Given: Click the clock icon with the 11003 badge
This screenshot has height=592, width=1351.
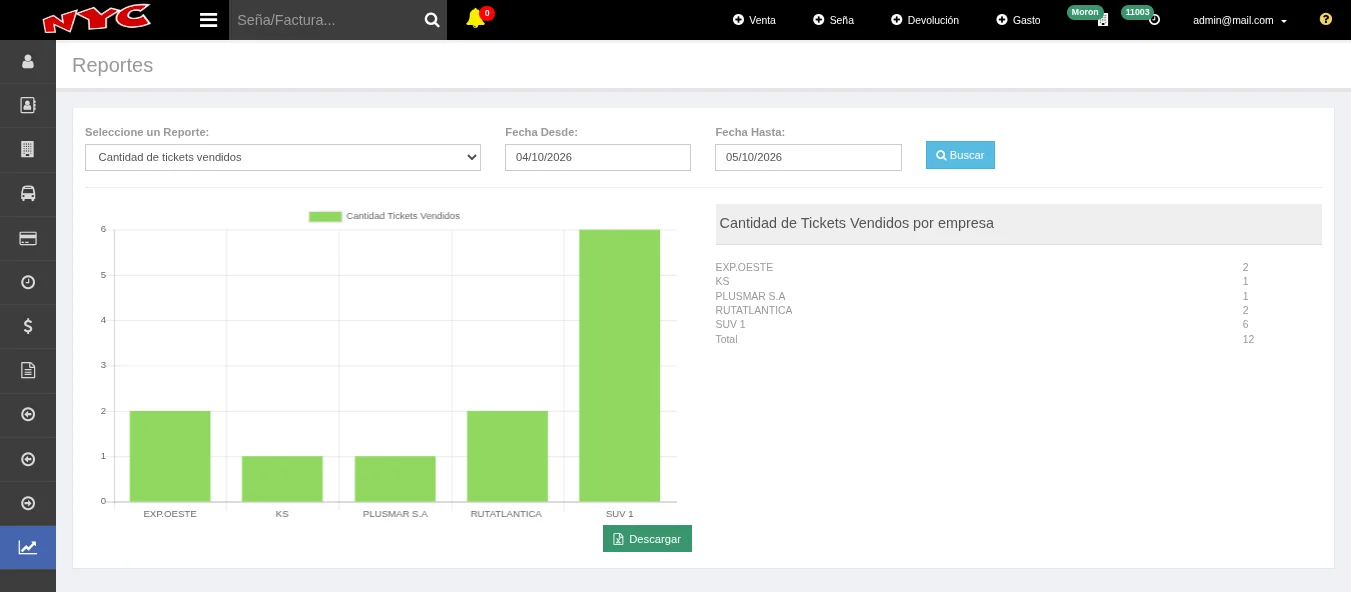Looking at the screenshot, I should pyautogui.click(x=1155, y=20).
